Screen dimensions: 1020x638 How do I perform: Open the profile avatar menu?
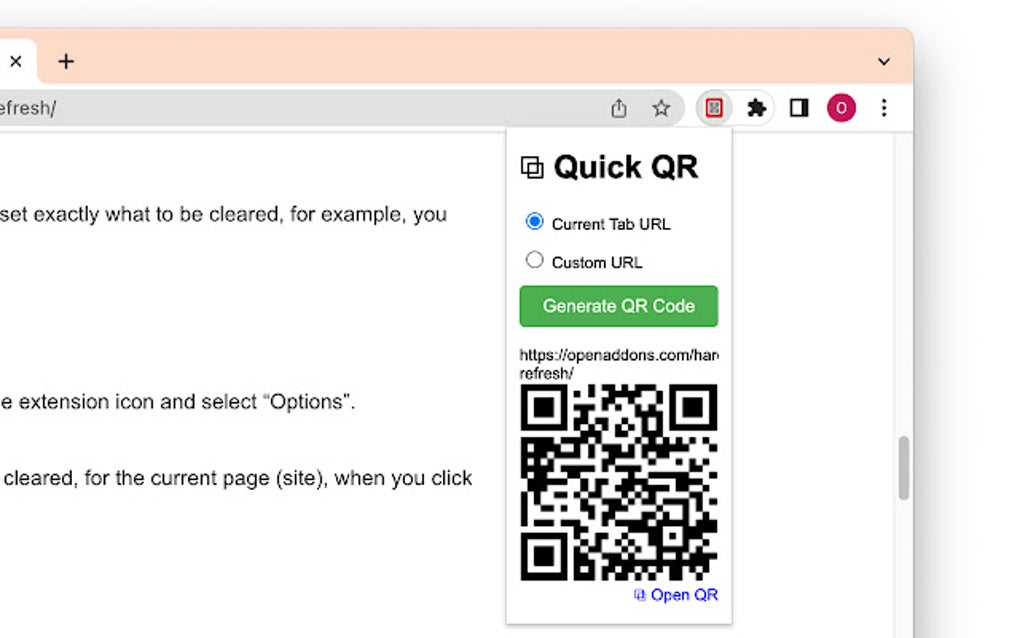point(841,108)
